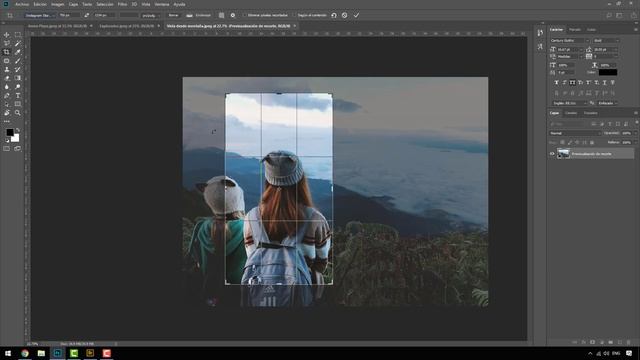
Task: Open the Century Gothic font family dropdown
Action: [569, 40]
